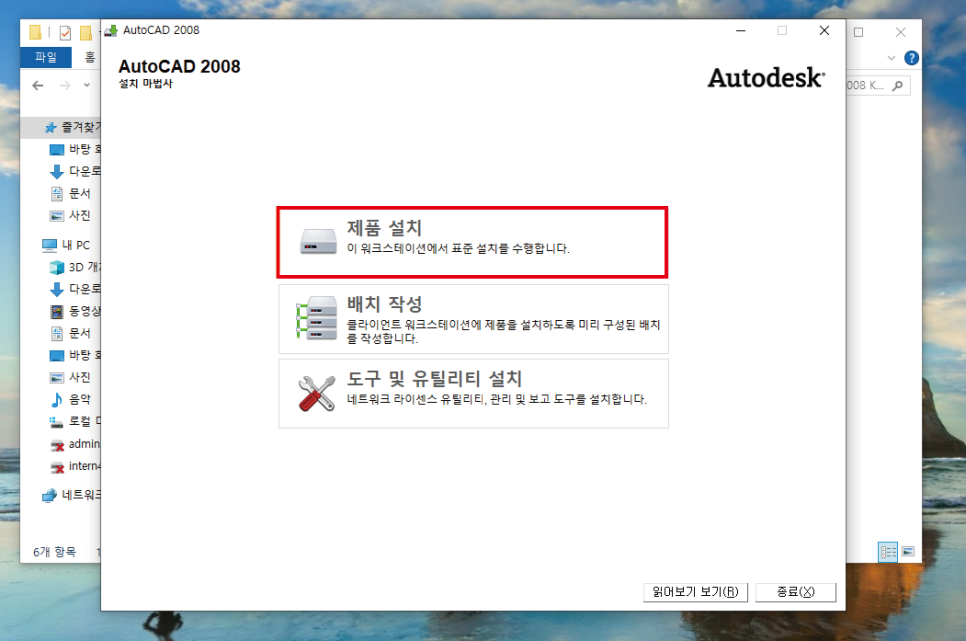This screenshot has width=966, height=641.
Task: Go forward in File Explorer
Action: 65,85
